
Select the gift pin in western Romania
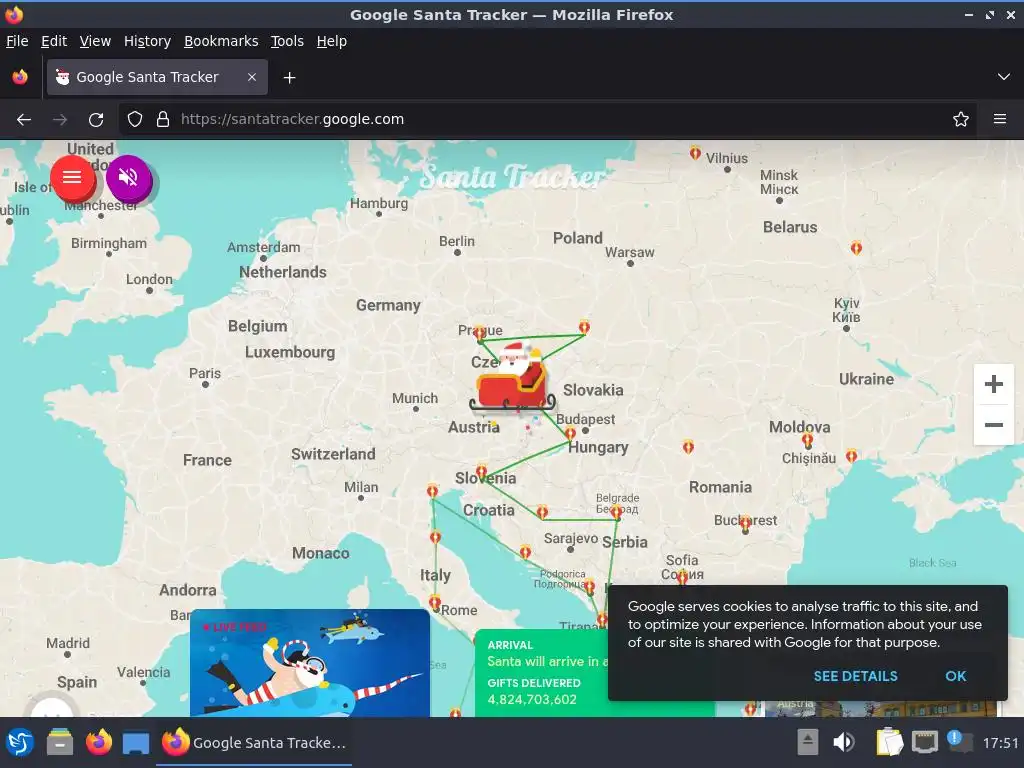[x=688, y=447]
